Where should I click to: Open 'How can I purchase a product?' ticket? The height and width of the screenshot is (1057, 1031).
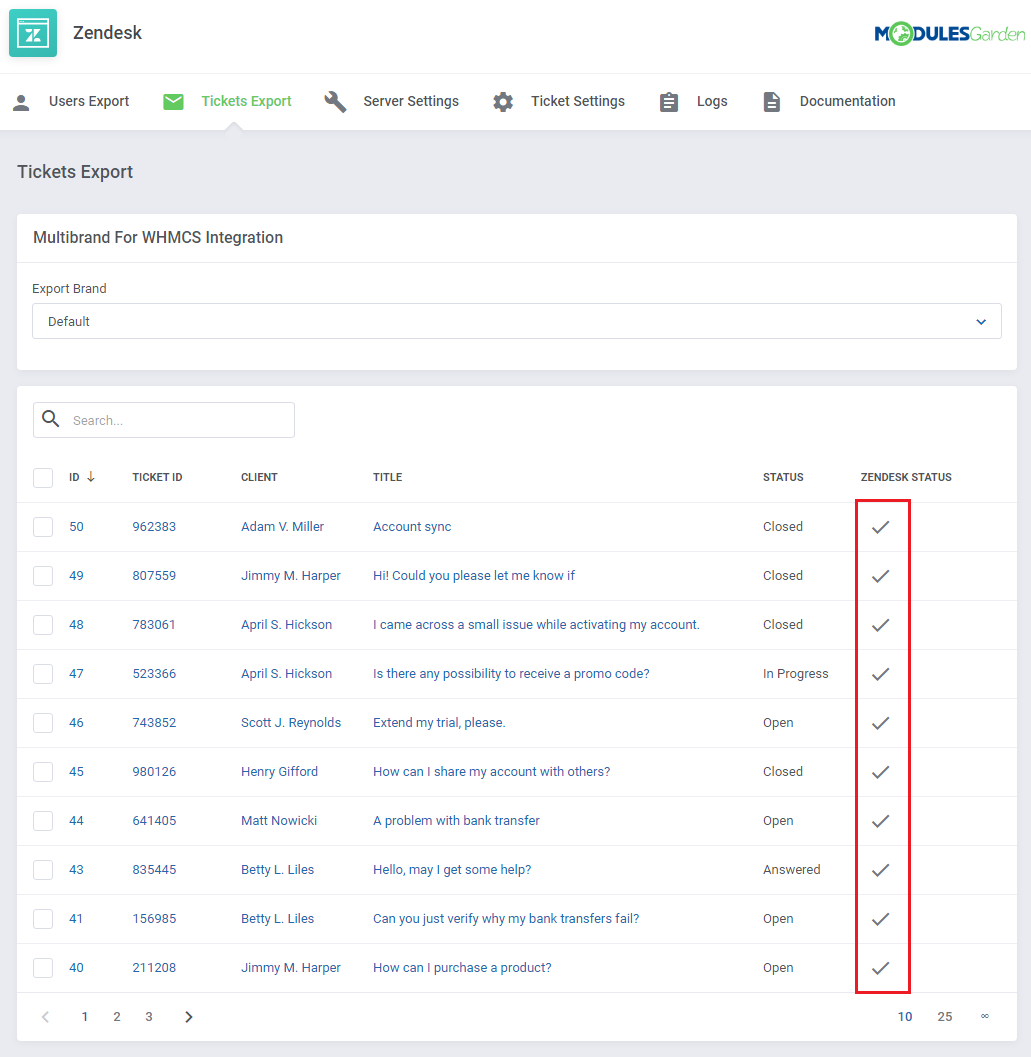(x=462, y=967)
